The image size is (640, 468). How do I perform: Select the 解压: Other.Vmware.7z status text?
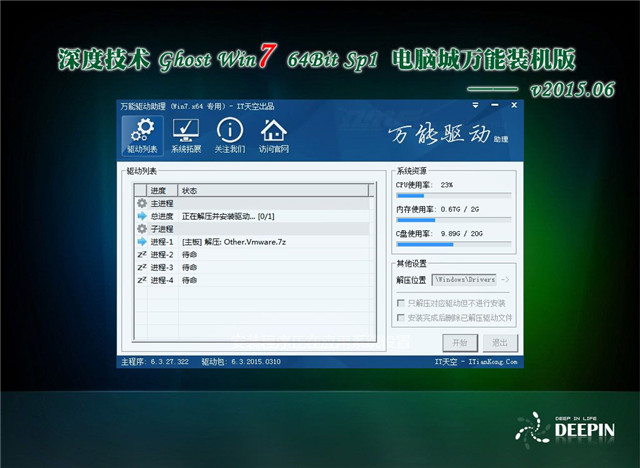[x=234, y=242]
